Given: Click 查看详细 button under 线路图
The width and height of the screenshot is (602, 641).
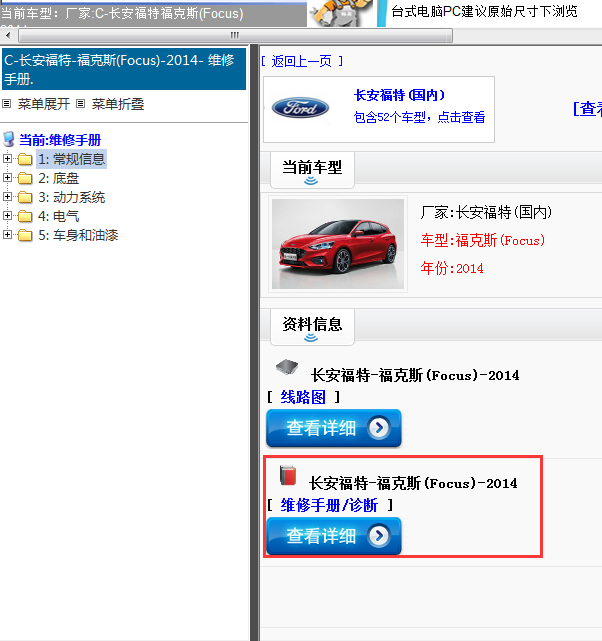Looking at the screenshot, I should (333, 428).
